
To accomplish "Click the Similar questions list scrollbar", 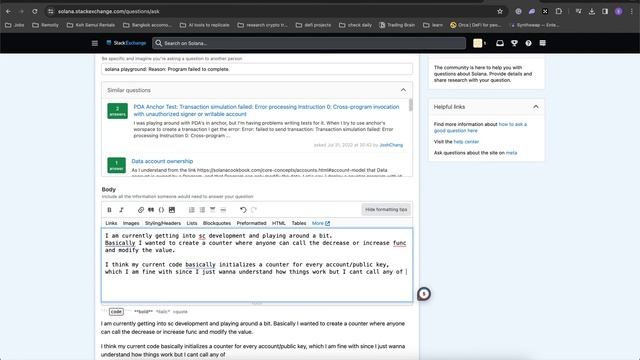I will tap(410, 105).
